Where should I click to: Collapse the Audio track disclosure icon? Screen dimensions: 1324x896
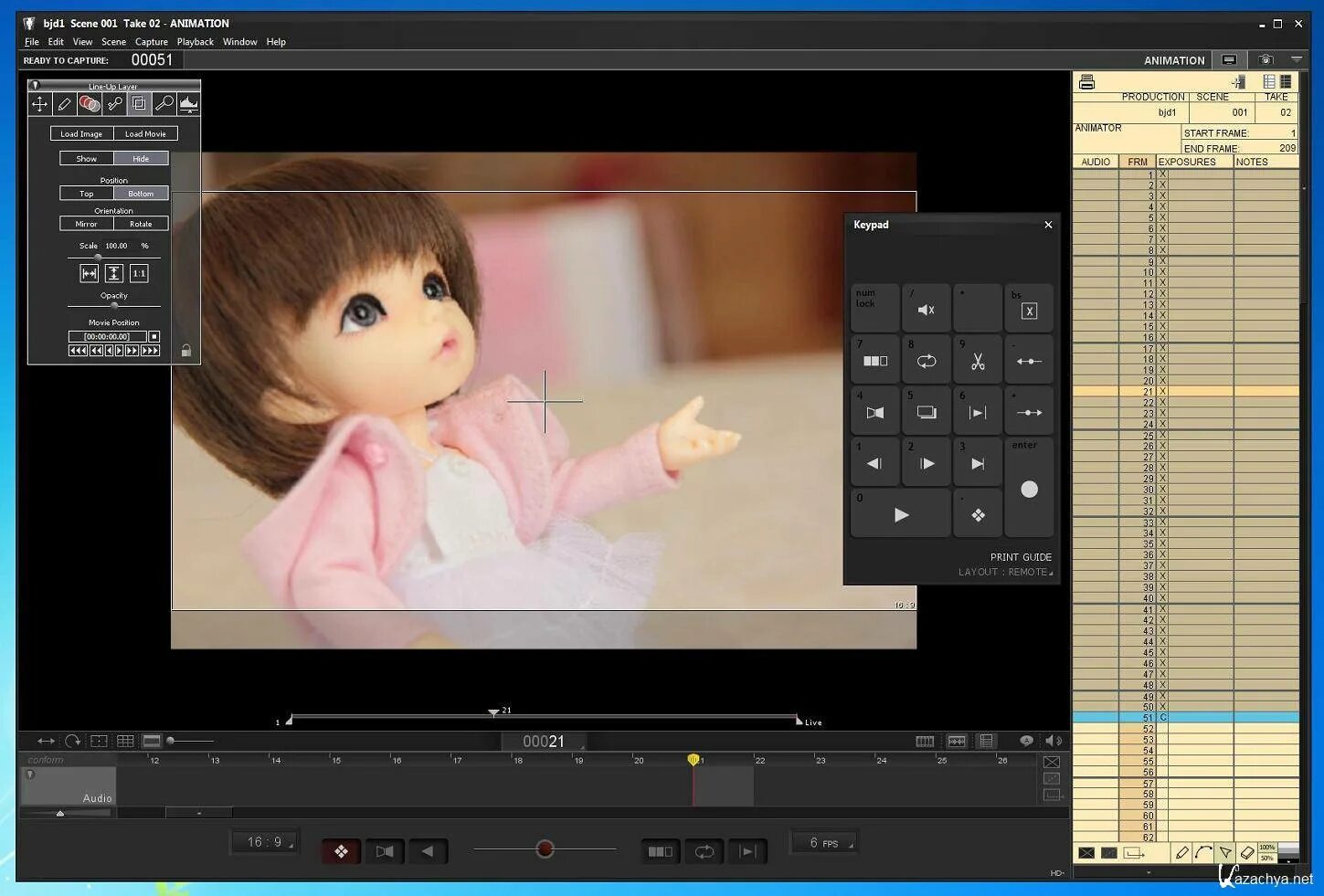point(30,775)
